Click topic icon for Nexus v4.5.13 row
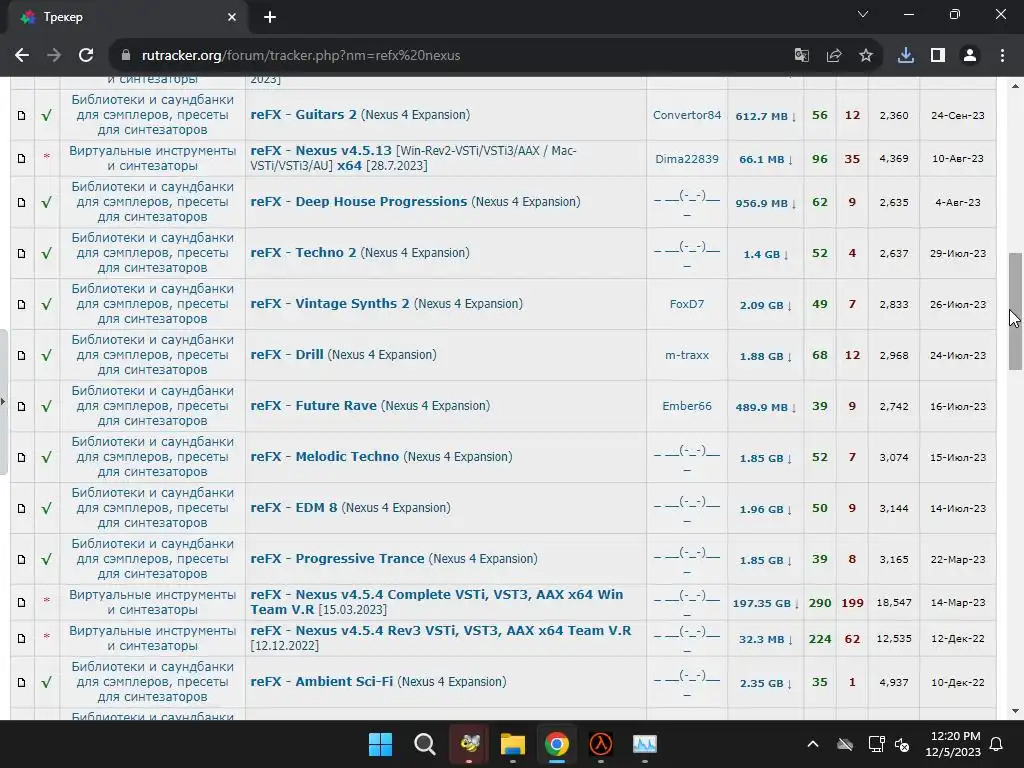1024x768 pixels. 22,159
